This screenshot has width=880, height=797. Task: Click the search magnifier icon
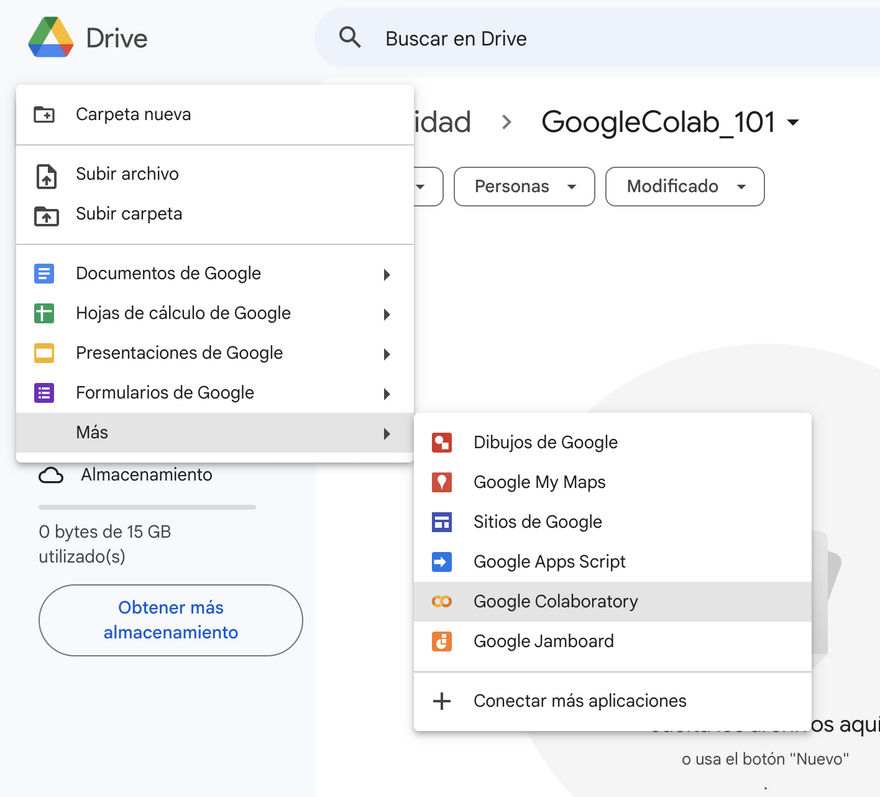click(x=350, y=38)
